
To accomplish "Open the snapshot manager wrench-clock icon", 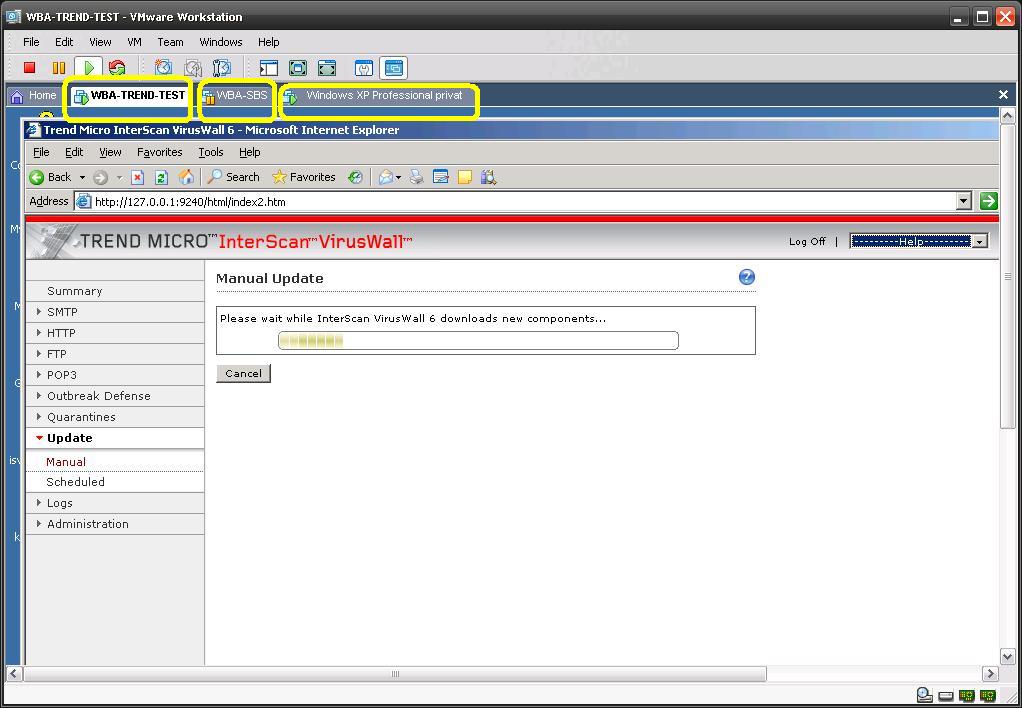I will coord(222,67).
